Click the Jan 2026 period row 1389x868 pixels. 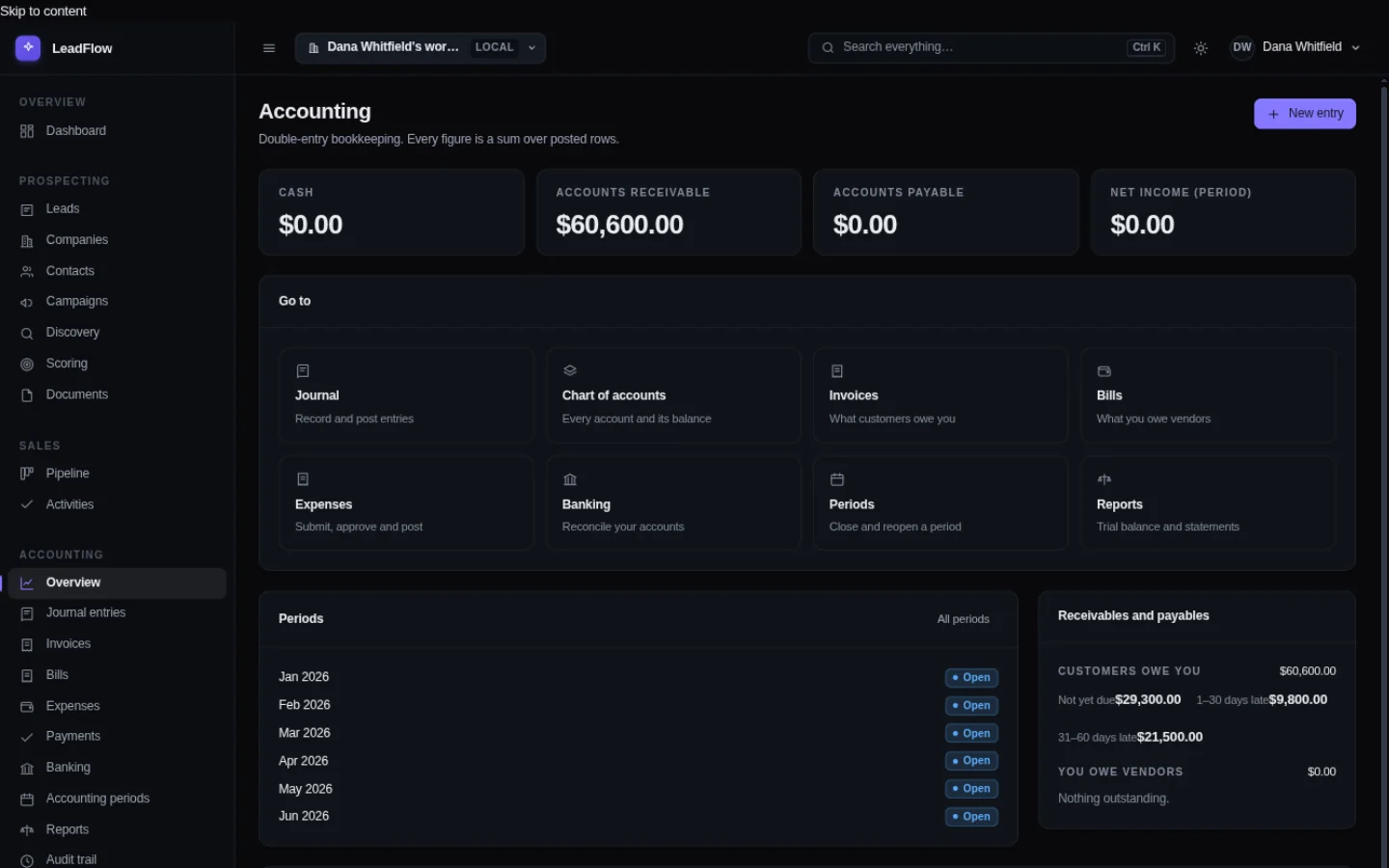click(639, 677)
